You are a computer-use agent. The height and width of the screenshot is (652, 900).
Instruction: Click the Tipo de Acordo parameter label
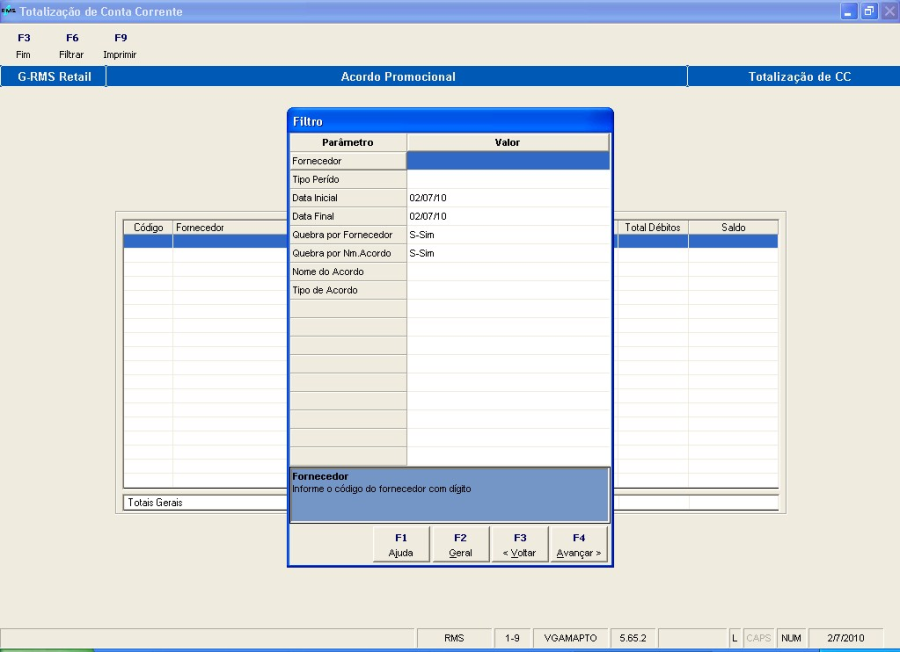[348, 290]
